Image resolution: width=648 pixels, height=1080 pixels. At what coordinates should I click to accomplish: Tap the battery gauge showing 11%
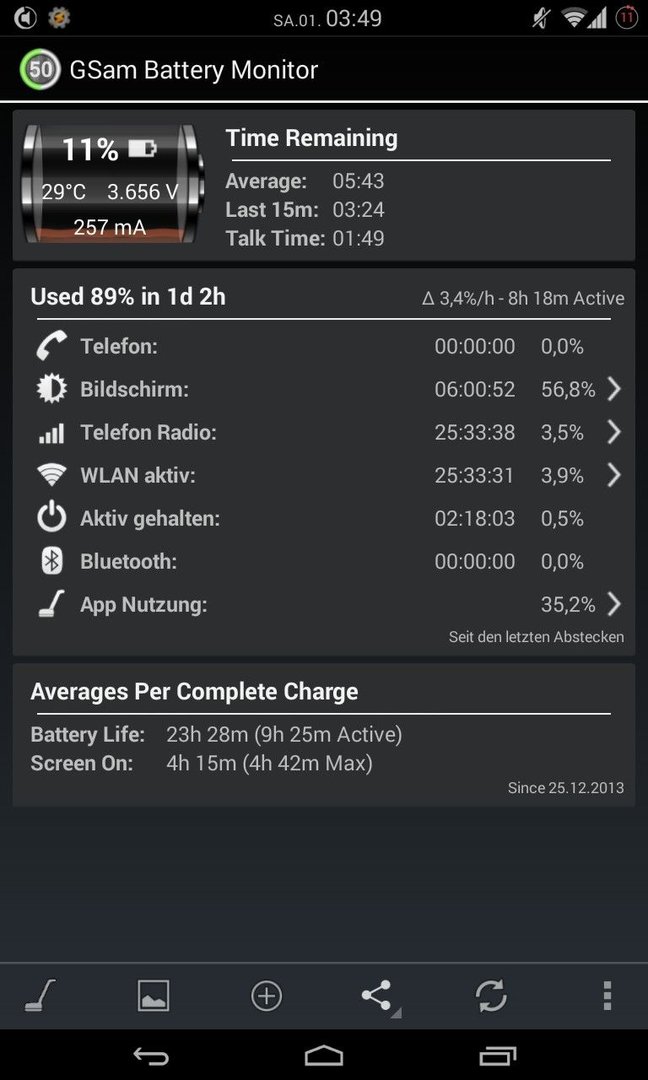tap(109, 184)
